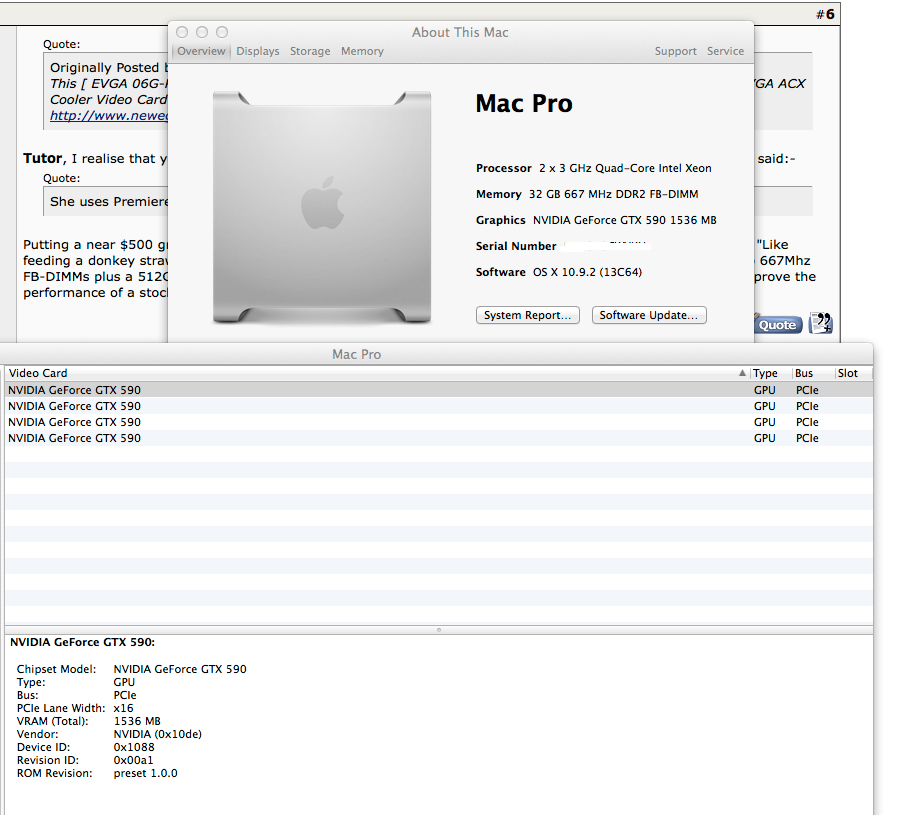
Task: Click the Mac Pro tower image
Action: coord(322,207)
